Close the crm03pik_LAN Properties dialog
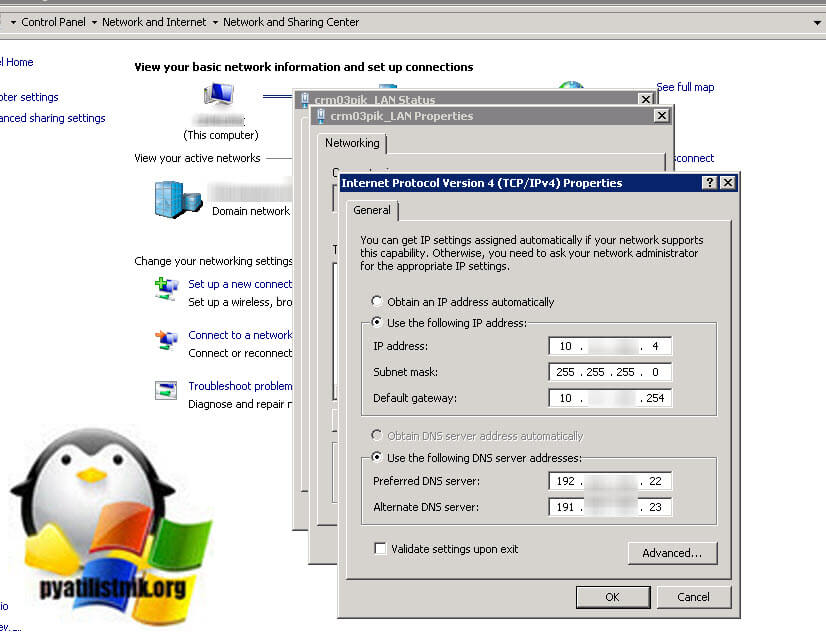The image size is (826, 637). (661, 116)
